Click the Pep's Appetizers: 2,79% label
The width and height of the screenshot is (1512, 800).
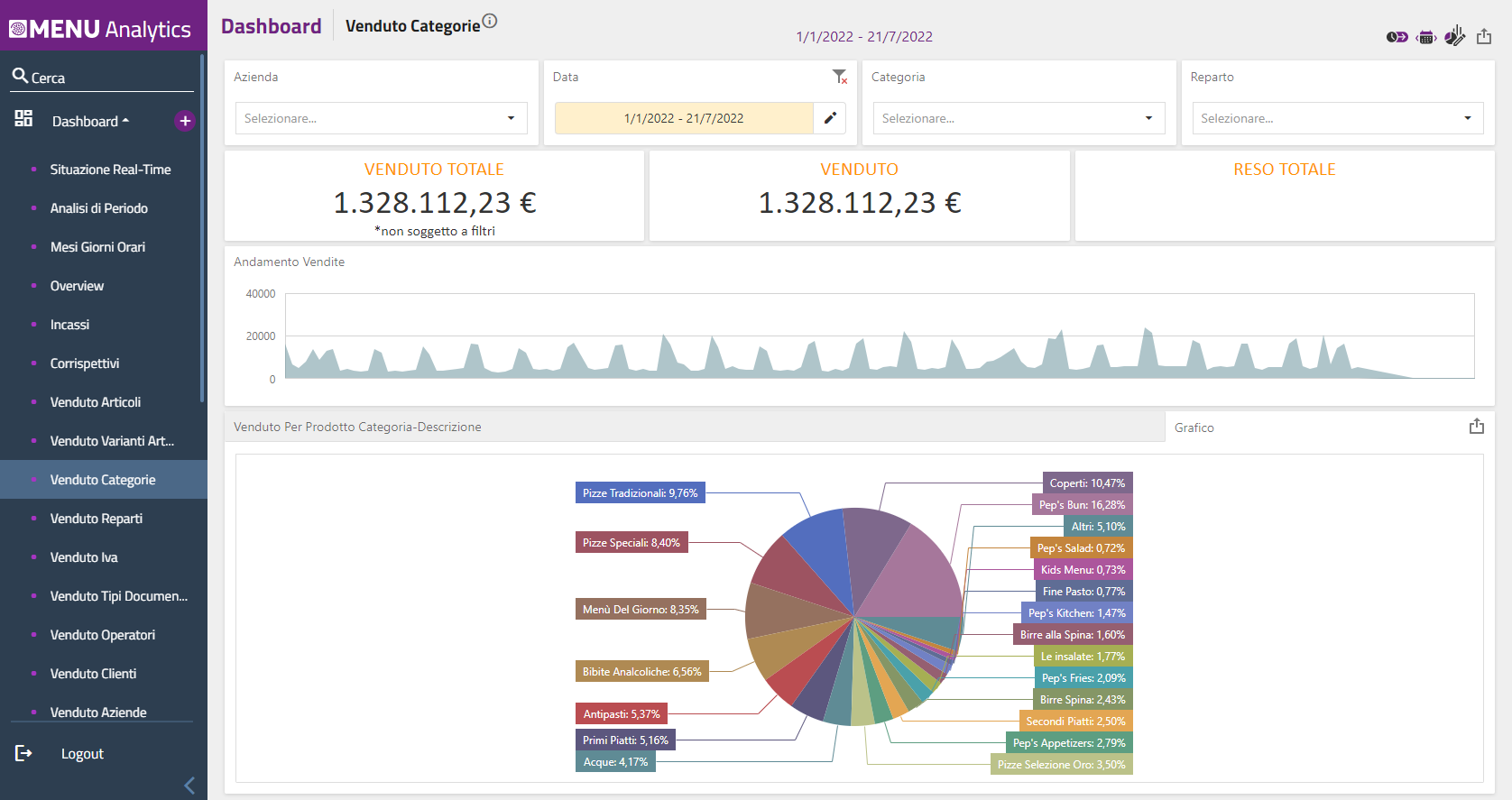coord(1069,742)
